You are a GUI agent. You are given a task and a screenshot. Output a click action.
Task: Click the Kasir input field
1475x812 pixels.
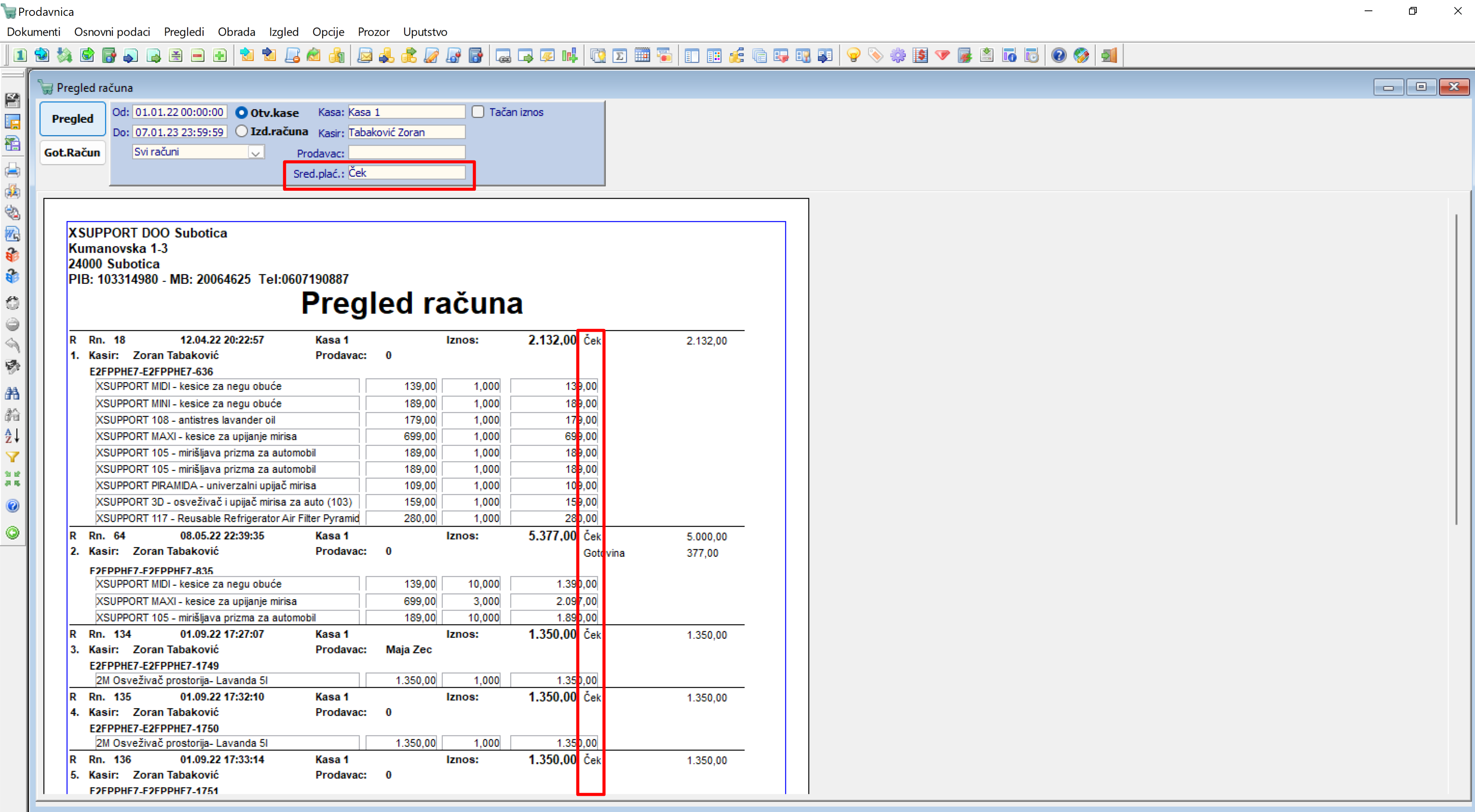(x=406, y=132)
